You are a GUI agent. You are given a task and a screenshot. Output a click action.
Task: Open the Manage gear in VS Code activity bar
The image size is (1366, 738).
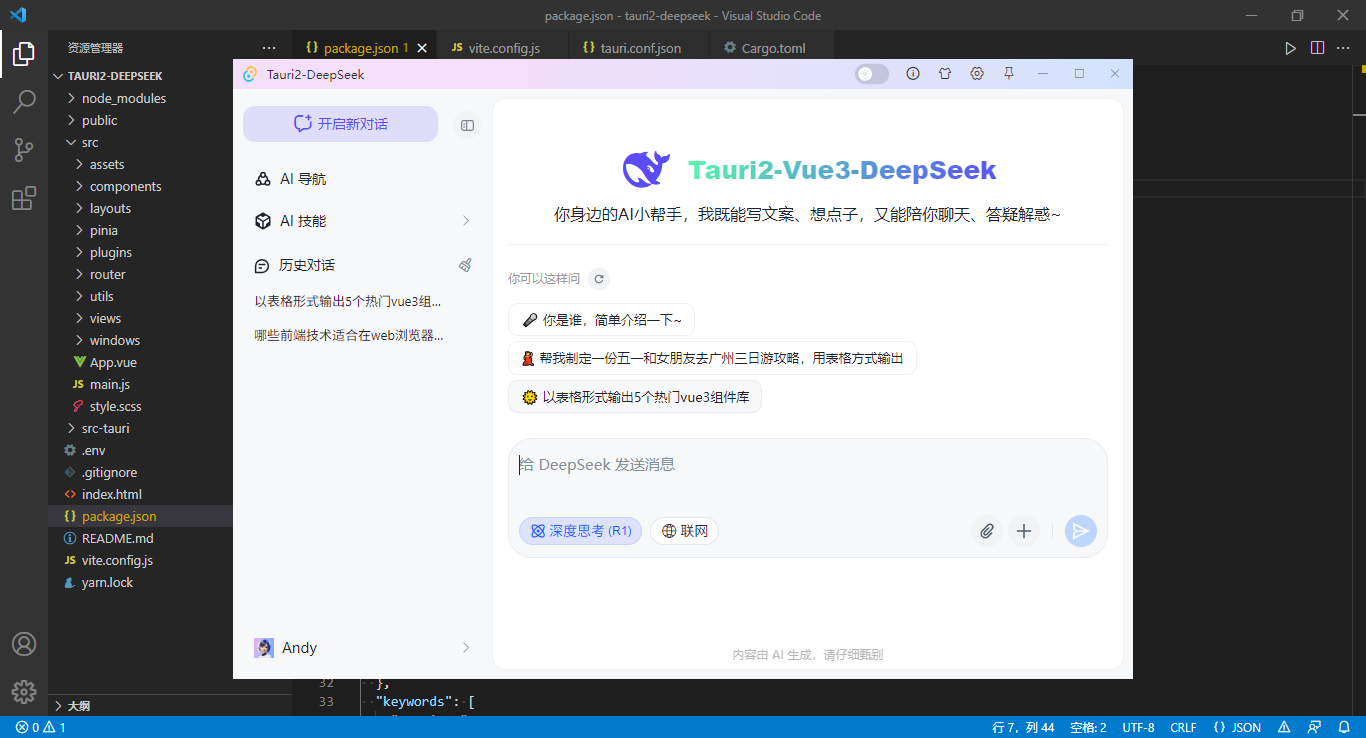(x=24, y=691)
